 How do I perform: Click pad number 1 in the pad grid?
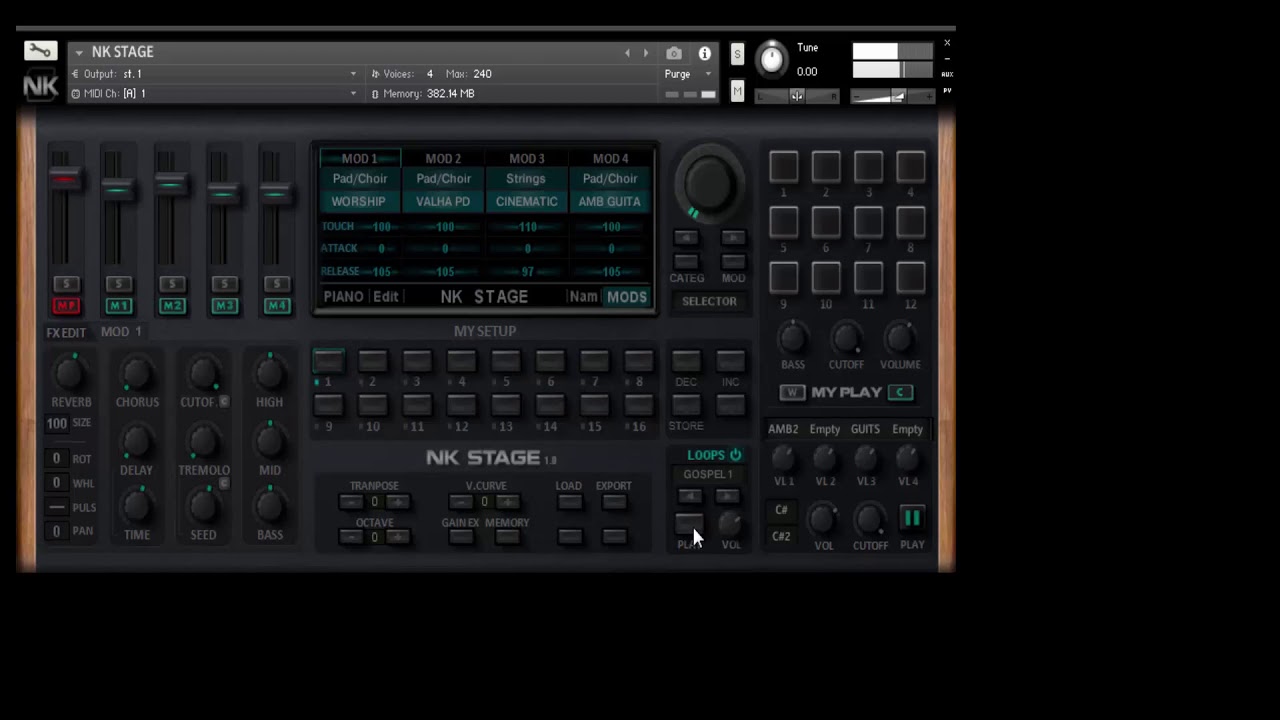(x=783, y=167)
